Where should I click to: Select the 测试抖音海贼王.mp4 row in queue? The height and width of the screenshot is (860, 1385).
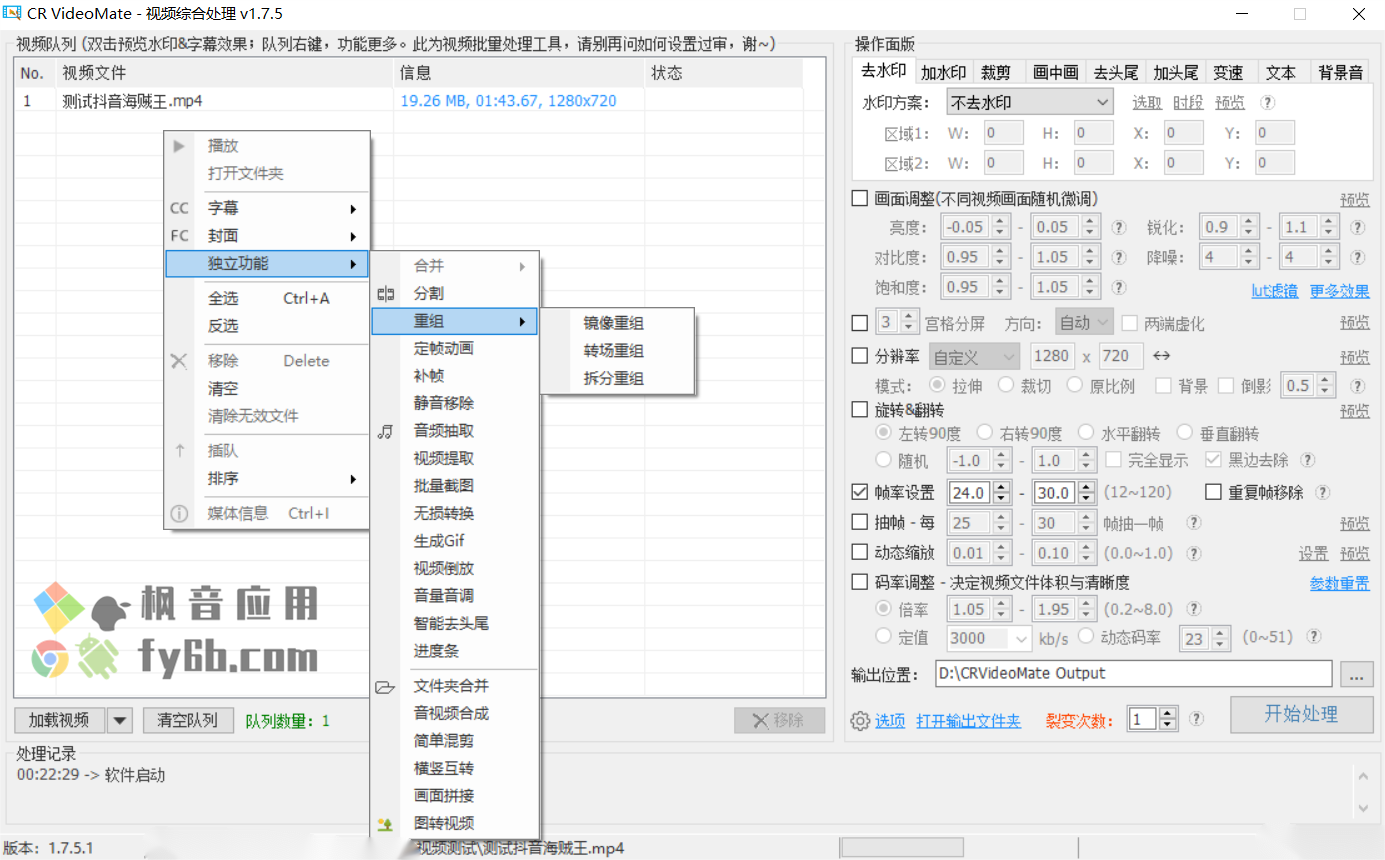tap(408, 101)
